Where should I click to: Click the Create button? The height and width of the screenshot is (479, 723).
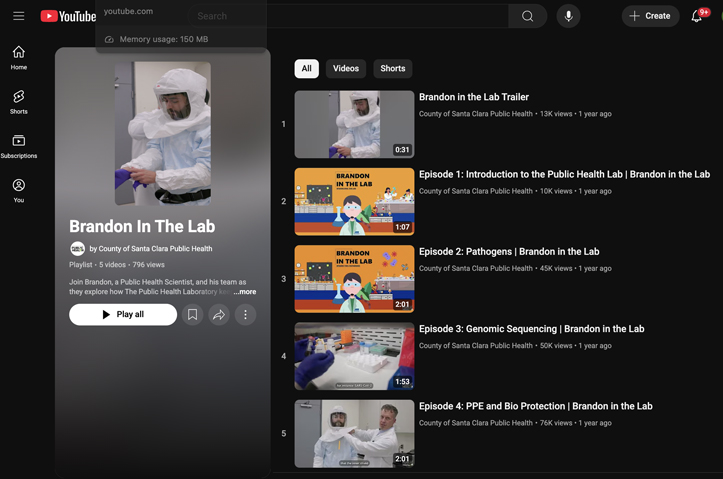point(650,16)
